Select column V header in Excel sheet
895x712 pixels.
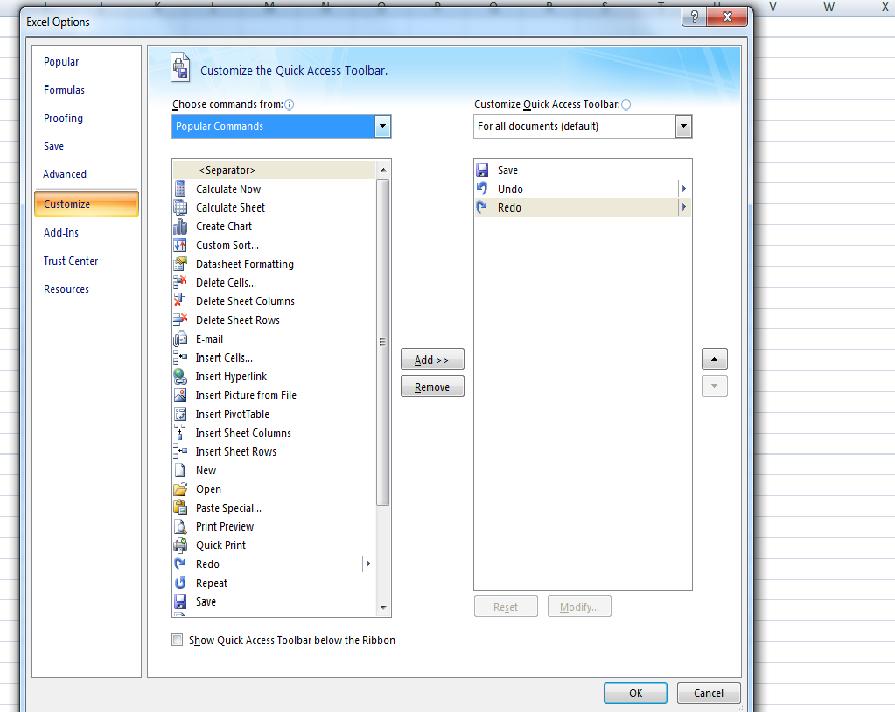tap(772, 7)
